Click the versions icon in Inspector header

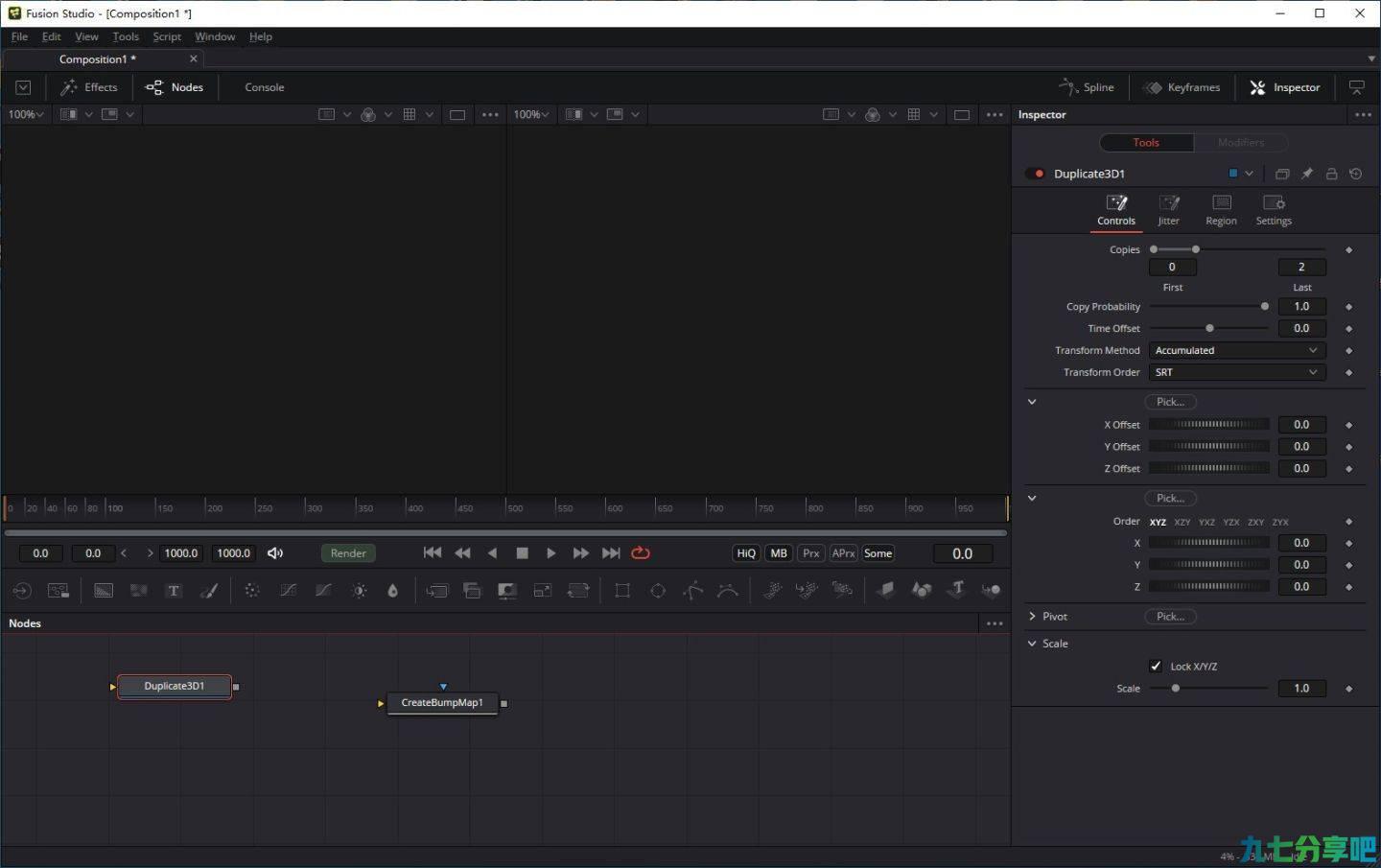[1282, 174]
